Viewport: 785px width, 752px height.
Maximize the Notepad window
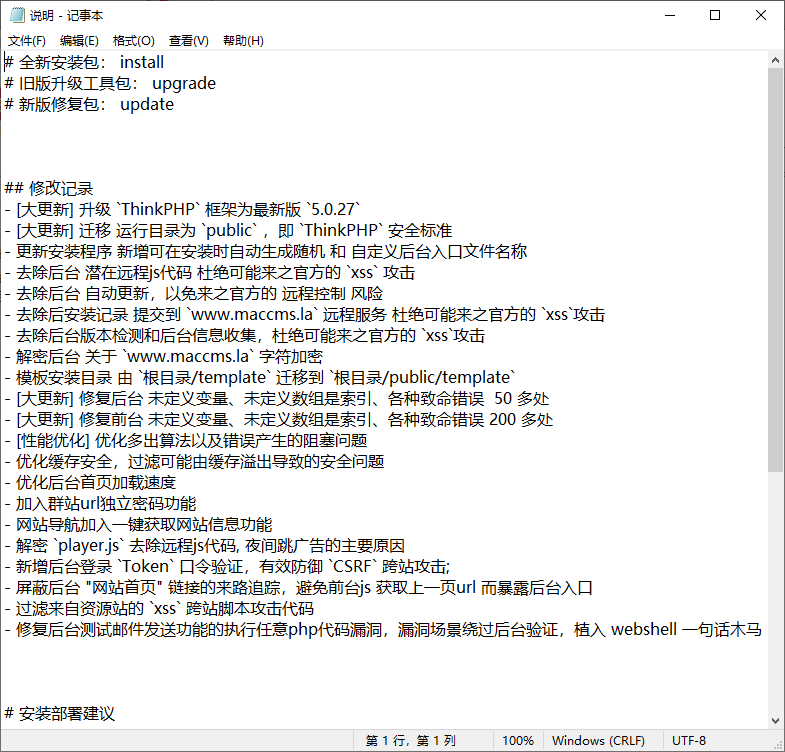[x=715, y=15]
